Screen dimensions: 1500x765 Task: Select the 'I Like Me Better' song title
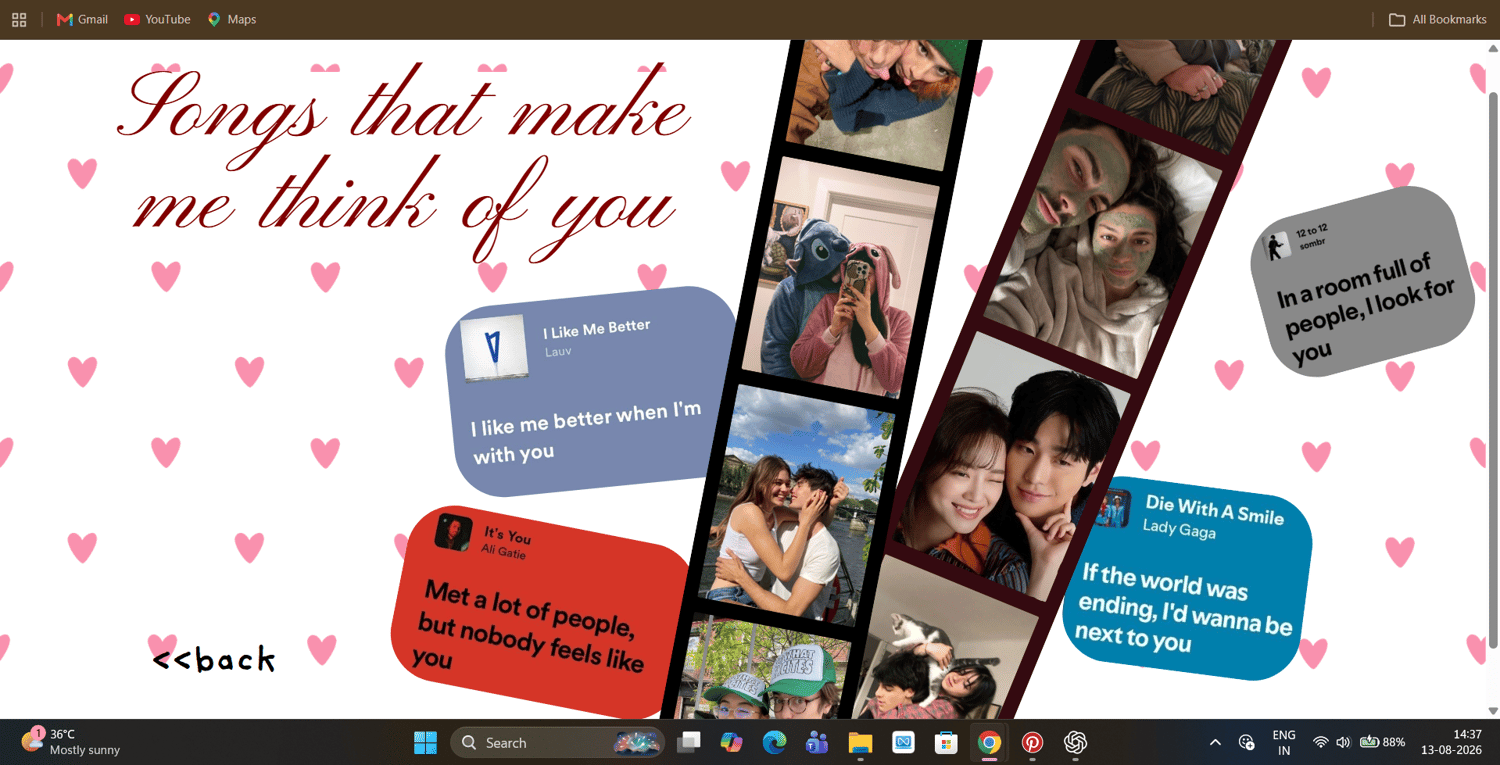597,329
